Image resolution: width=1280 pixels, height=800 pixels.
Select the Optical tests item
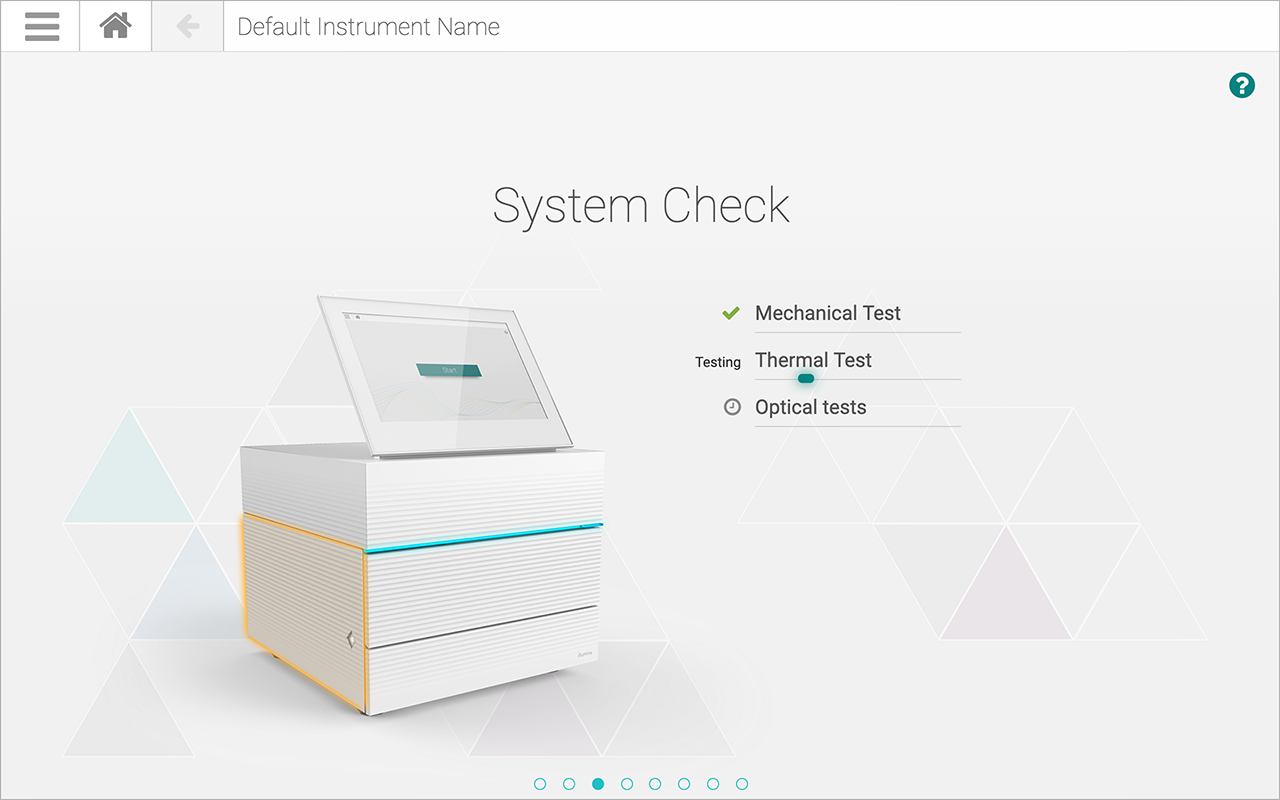tap(810, 407)
